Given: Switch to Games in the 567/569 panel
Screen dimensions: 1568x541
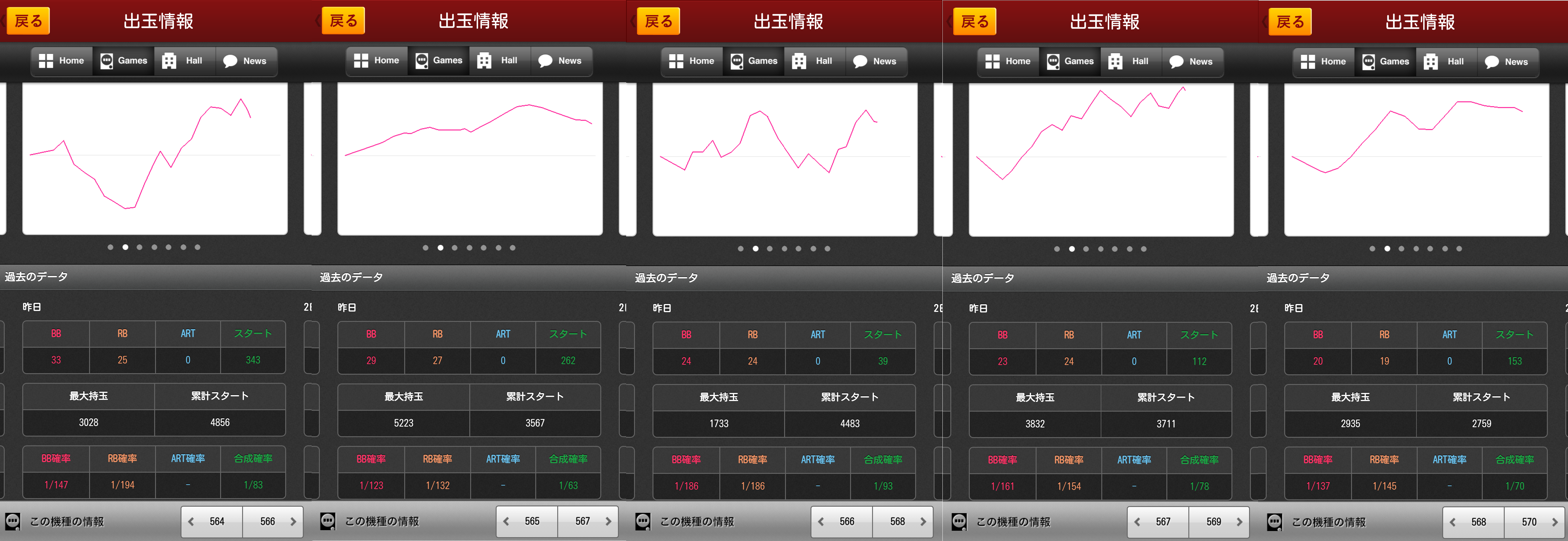Looking at the screenshot, I should (1070, 62).
